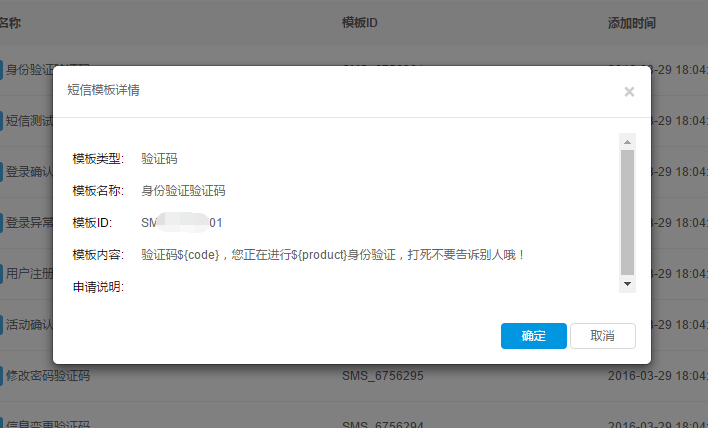
Task: Click template ID SMS_6756295 in the table
Action: coord(382,376)
